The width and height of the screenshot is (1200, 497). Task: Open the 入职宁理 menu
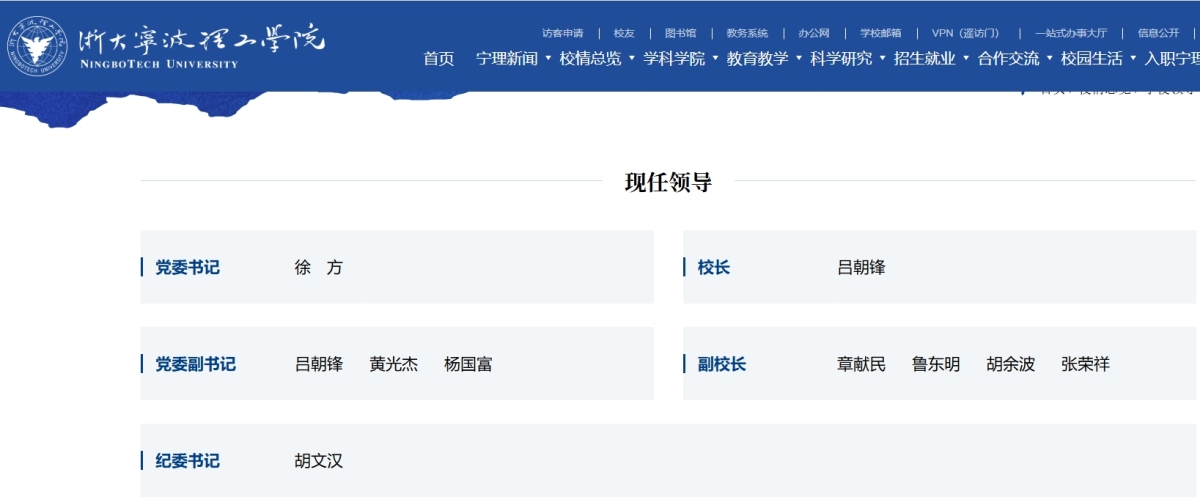[x=1172, y=58]
